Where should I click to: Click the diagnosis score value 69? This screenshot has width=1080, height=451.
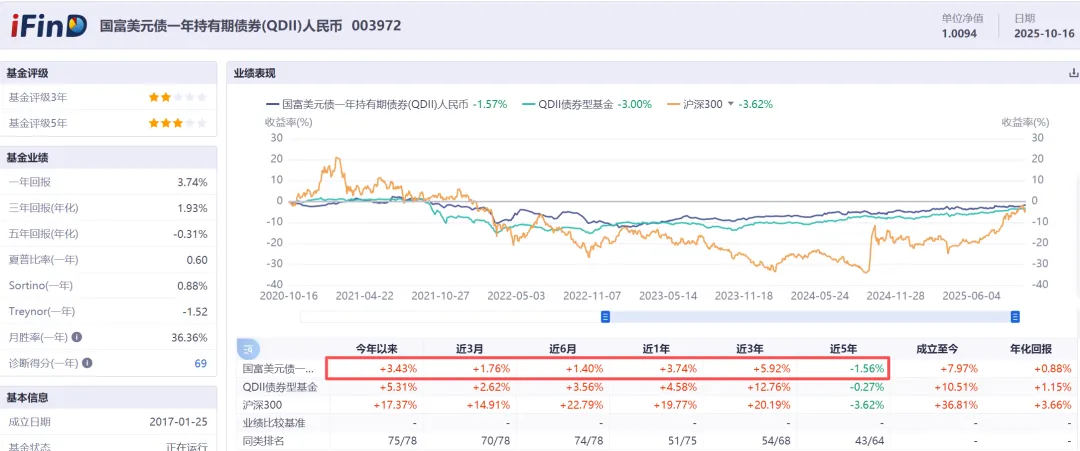pyautogui.click(x=200, y=363)
